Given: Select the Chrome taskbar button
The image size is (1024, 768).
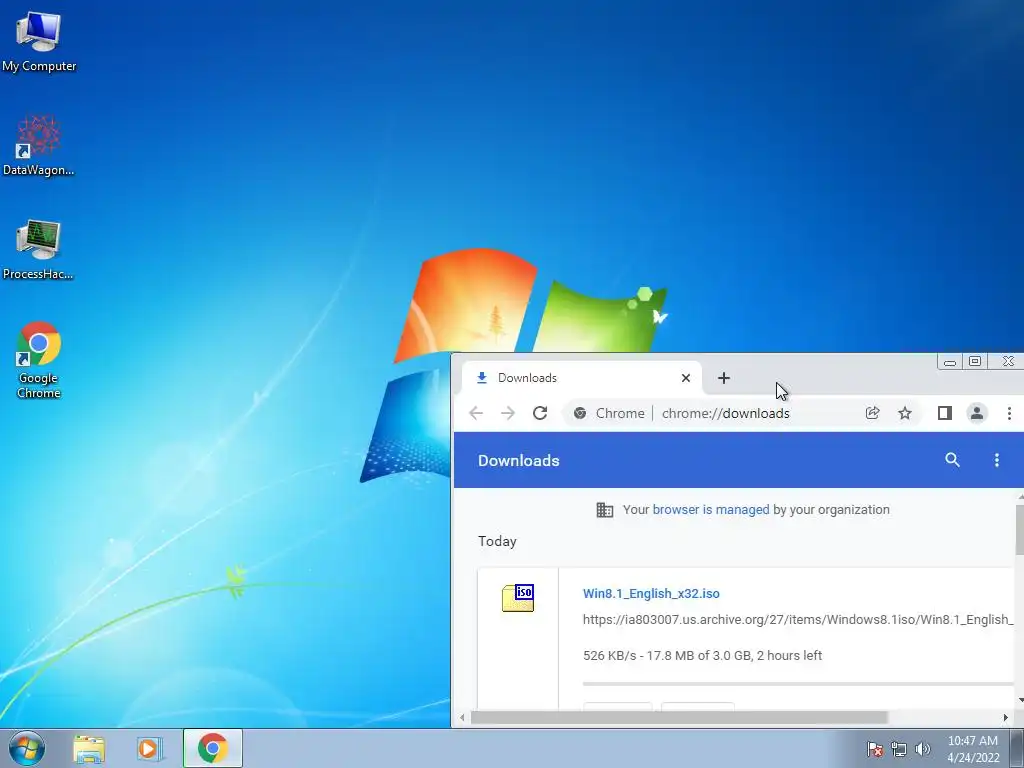Looking at the screenshot, I should pyautogui.click(x=212, y=748).
